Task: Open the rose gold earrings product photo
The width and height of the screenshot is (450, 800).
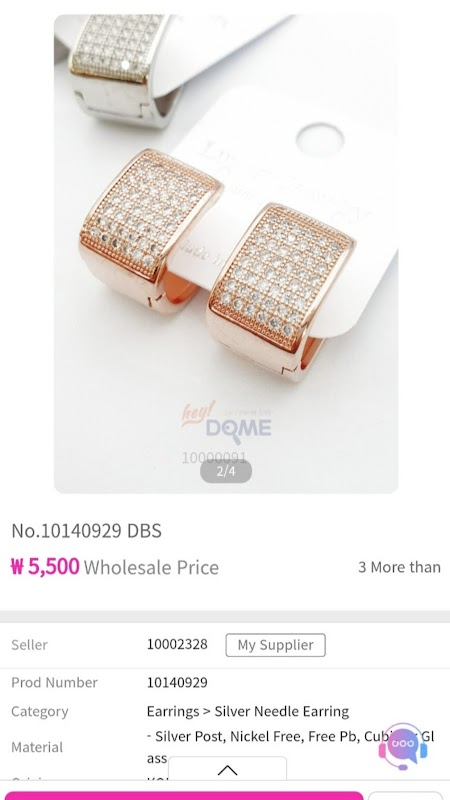Action: [x=226, y=254]
